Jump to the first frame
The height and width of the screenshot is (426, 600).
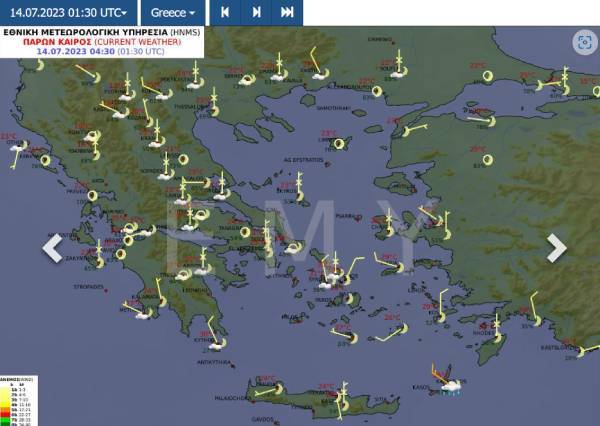pyautogui.click(x=224, y=12)
